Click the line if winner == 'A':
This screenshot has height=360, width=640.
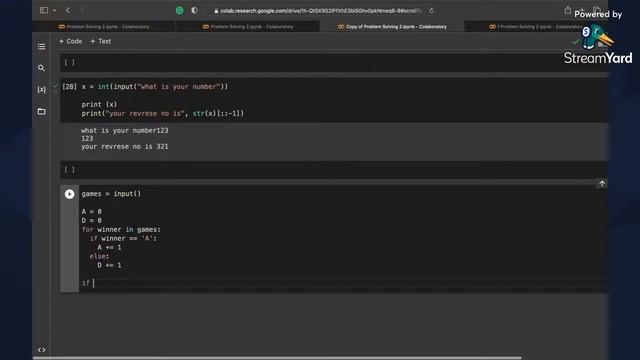tap(123, 238)
